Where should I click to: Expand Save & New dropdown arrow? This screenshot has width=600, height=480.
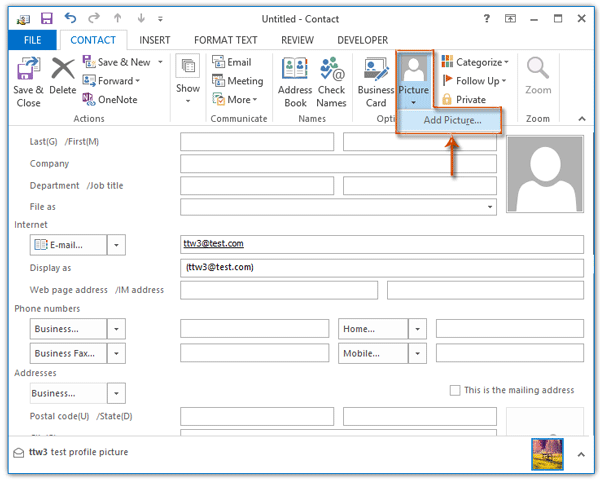161,62
